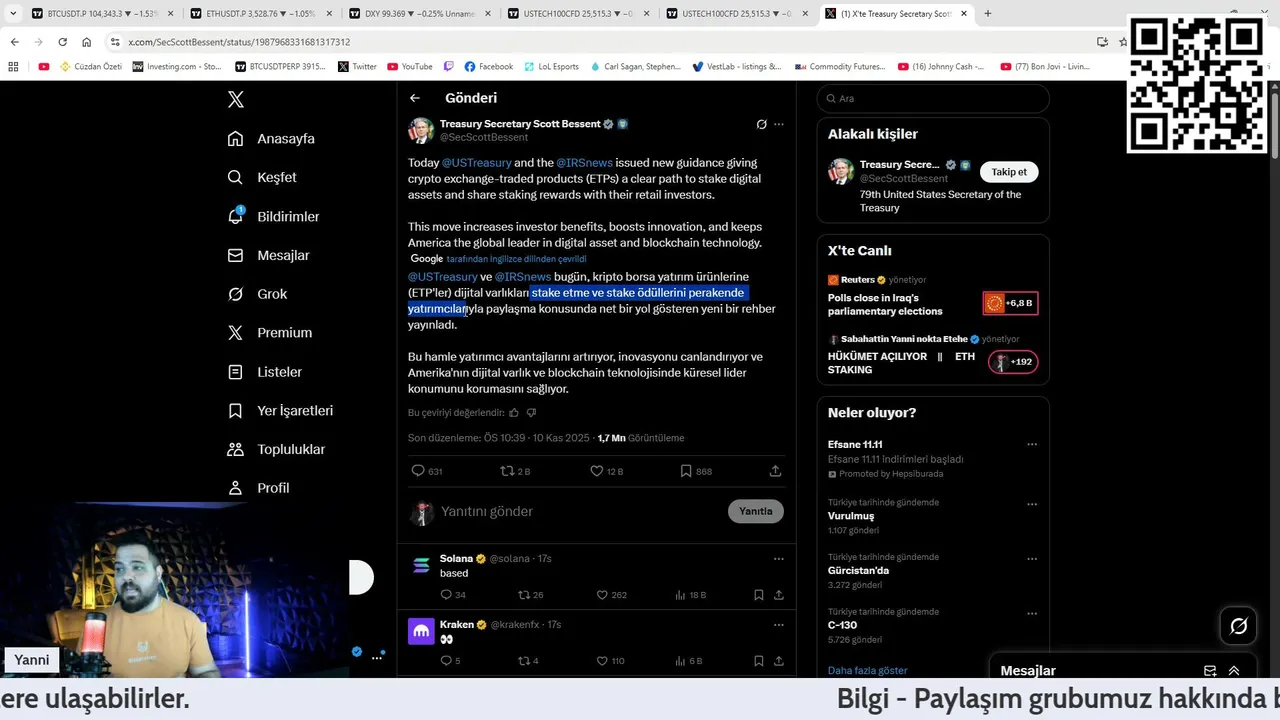Open a new browser tab
The height and width of the screenshot is (720, 1280).
(x=988, y=14)
